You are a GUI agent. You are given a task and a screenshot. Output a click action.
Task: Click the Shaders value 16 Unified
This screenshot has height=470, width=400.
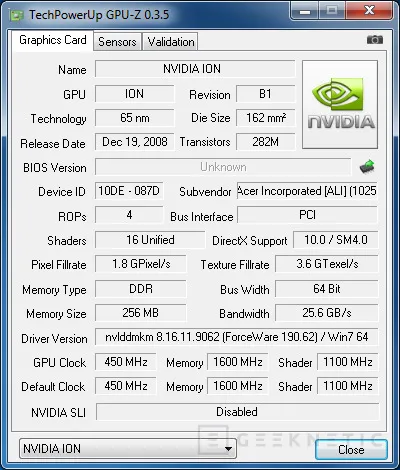click(150, 240)
